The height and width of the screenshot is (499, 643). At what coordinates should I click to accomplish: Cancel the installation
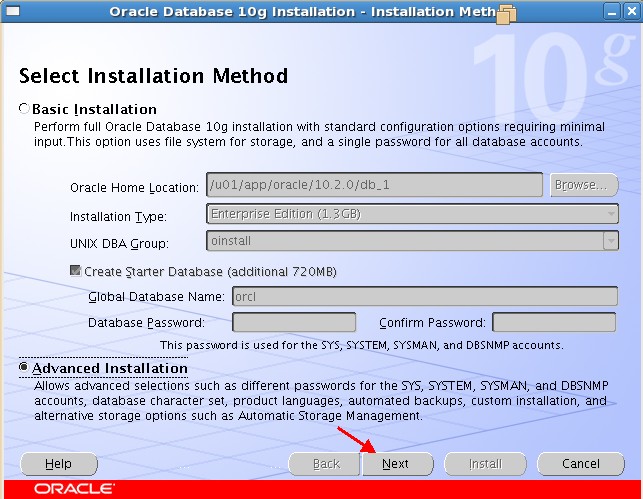coord(581,464)
